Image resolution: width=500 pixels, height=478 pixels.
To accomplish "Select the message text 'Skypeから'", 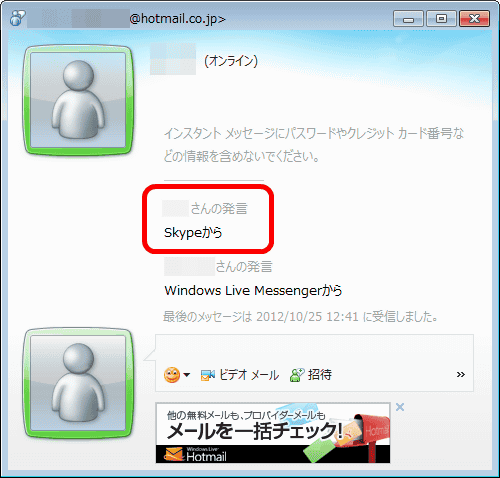I will [x=193, y=233].
